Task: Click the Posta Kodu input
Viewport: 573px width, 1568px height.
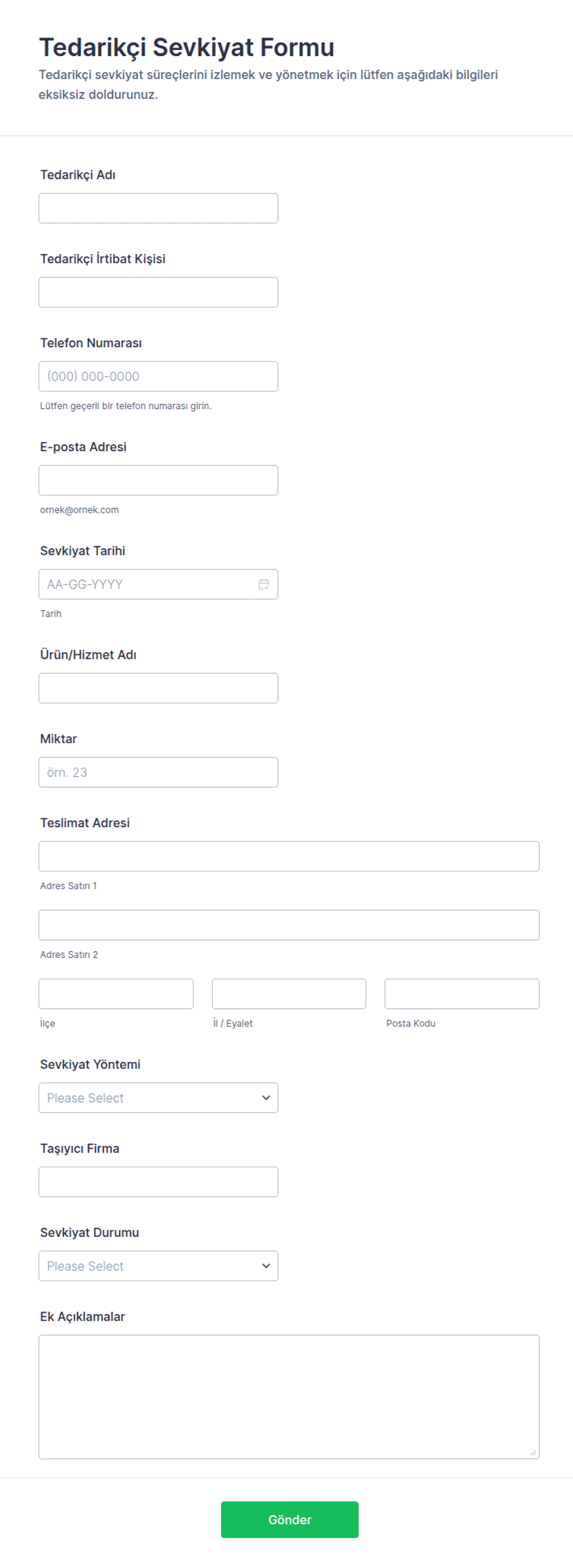Action: point(461,994)
